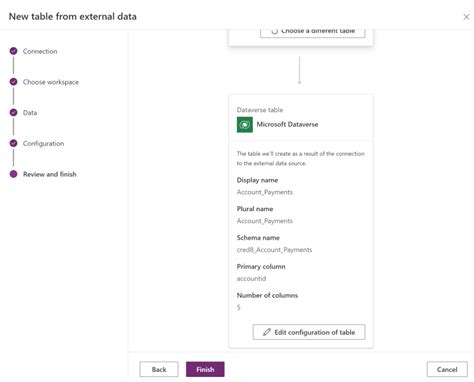Viewport: 474px width, 382px height.
Task: Click the primary column value accountid
Action: [251, 279]
